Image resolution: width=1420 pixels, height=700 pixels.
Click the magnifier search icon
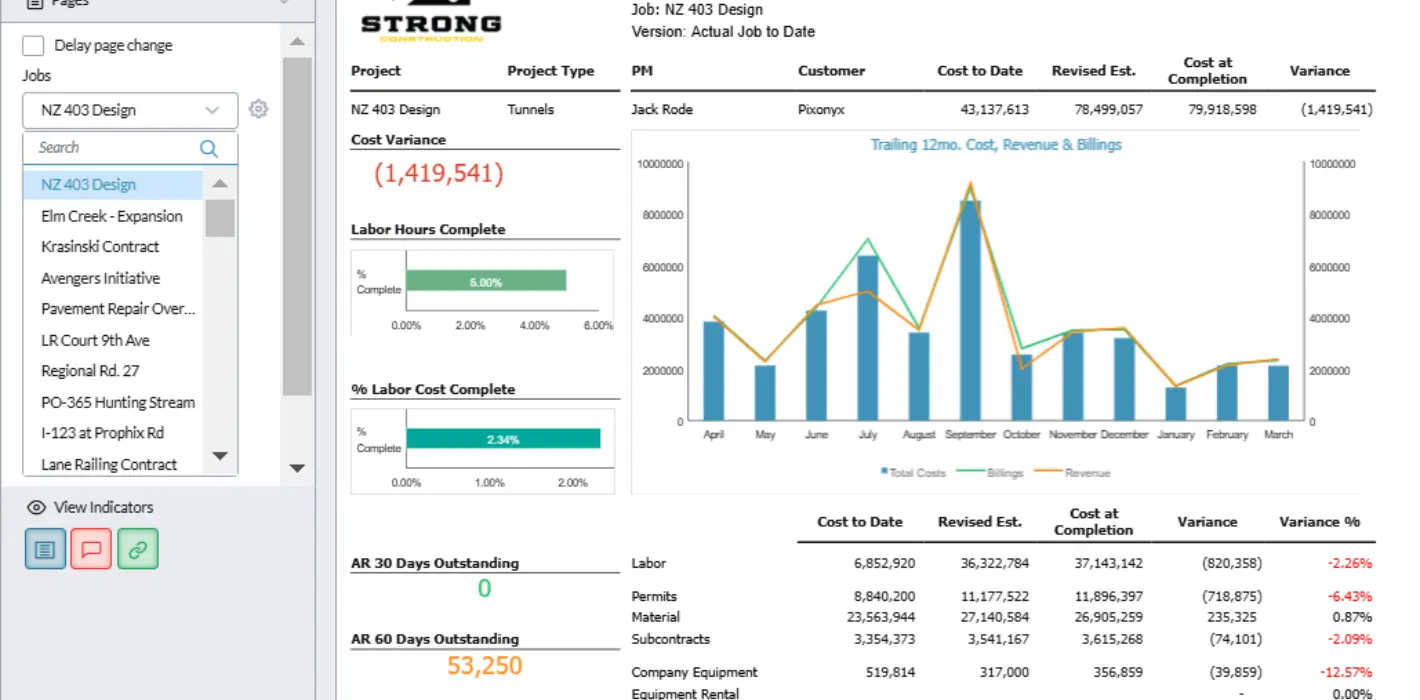pyautogui.click(x=209, y=148)
